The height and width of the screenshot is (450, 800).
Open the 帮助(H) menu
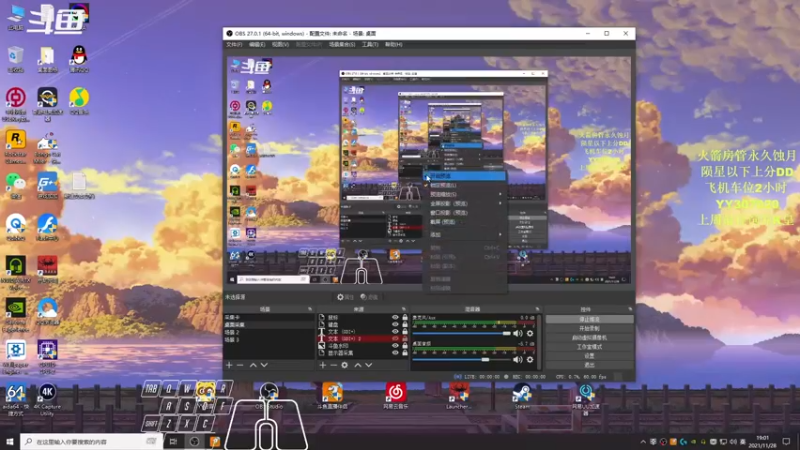[394, 45]
